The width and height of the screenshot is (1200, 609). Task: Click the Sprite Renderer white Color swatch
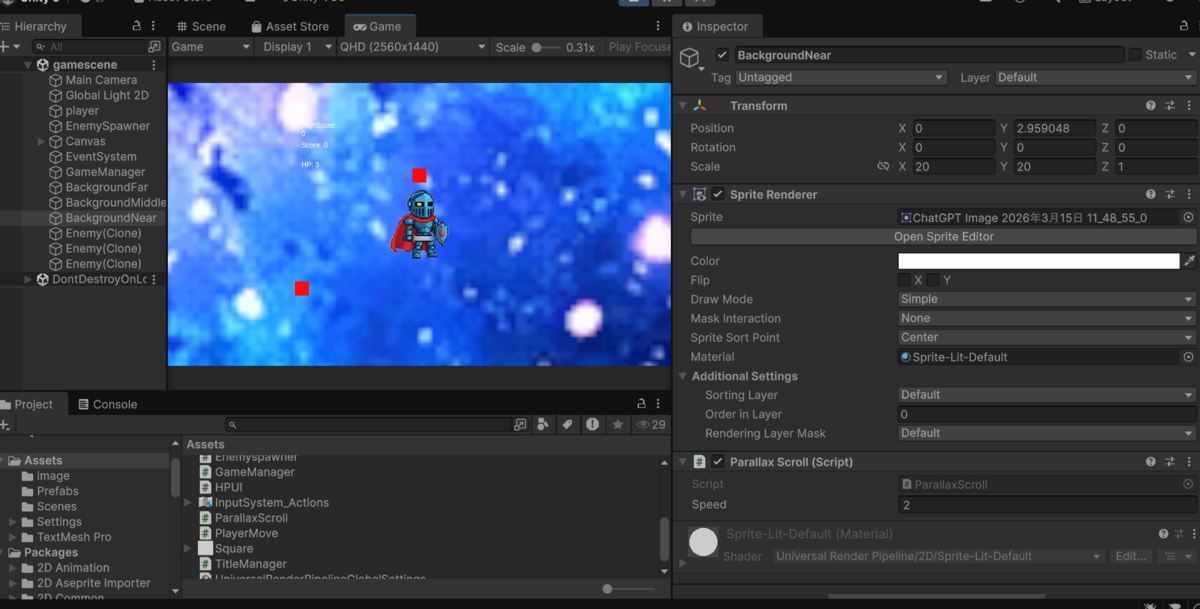coord(1038,261)
